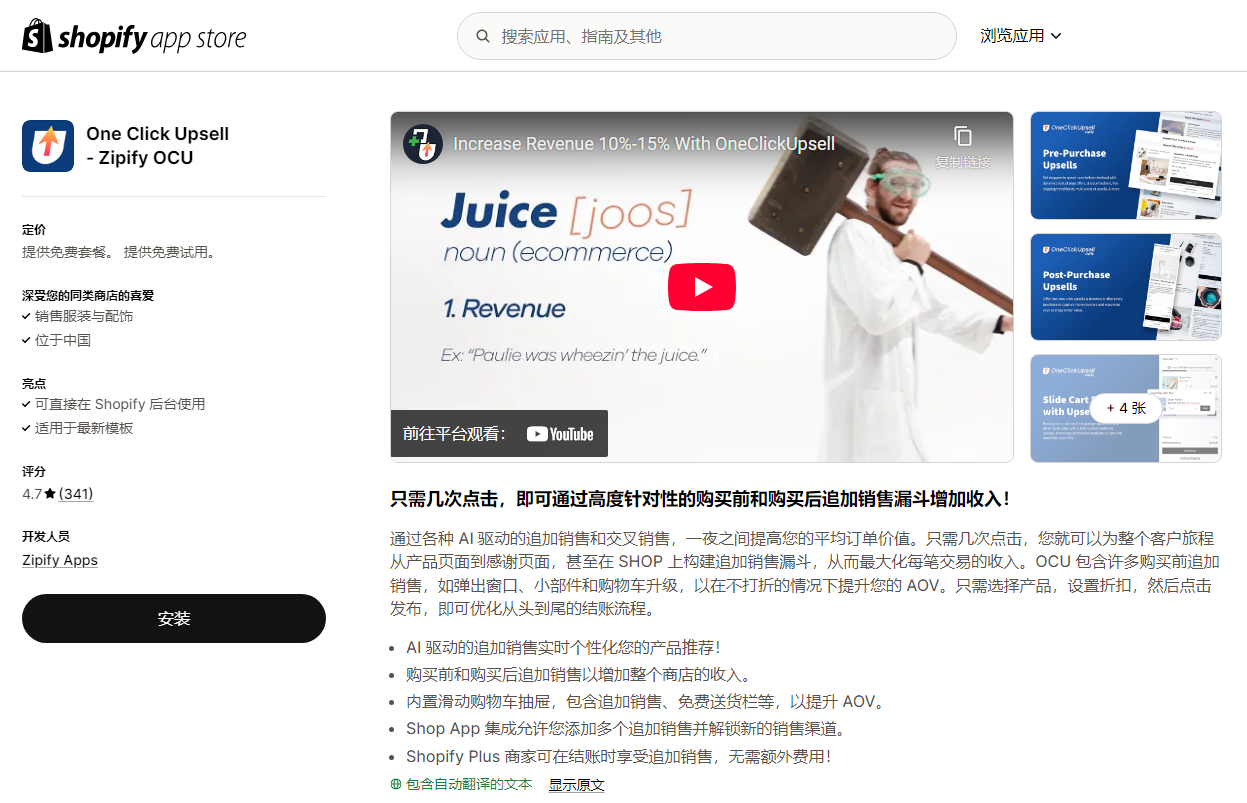The image size is (1247, 803).
Task: Click the One Click Upsell app icon
Action: [x=48, y=146]
